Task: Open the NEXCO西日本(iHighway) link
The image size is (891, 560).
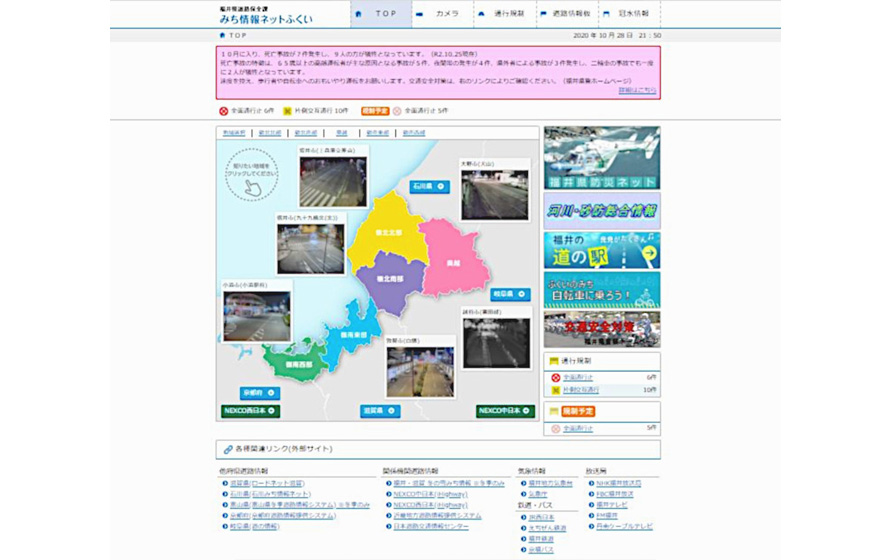Action: click(430, 505)
